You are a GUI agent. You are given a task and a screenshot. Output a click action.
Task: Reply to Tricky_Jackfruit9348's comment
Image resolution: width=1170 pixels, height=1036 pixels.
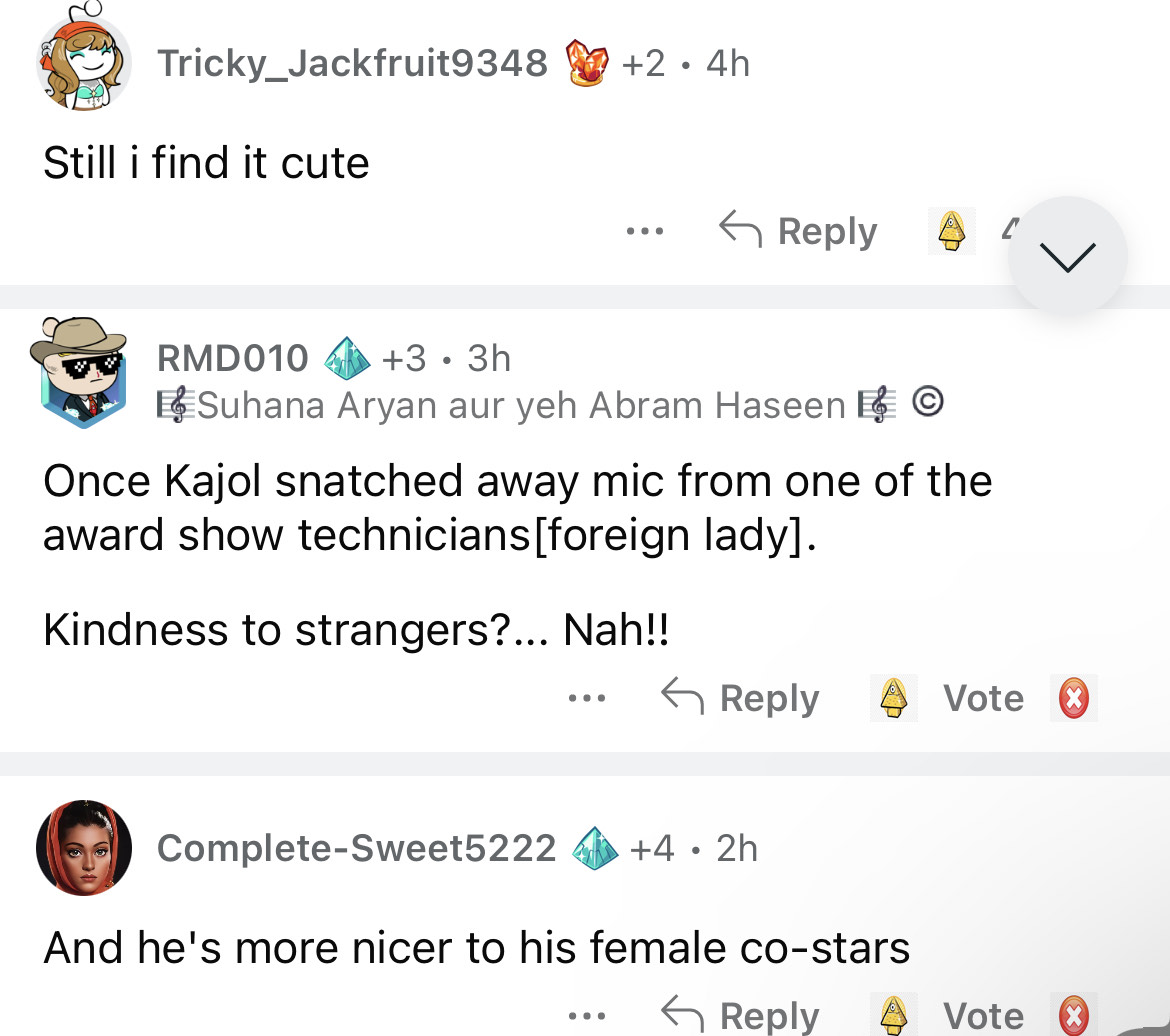(x=799, y=232)
